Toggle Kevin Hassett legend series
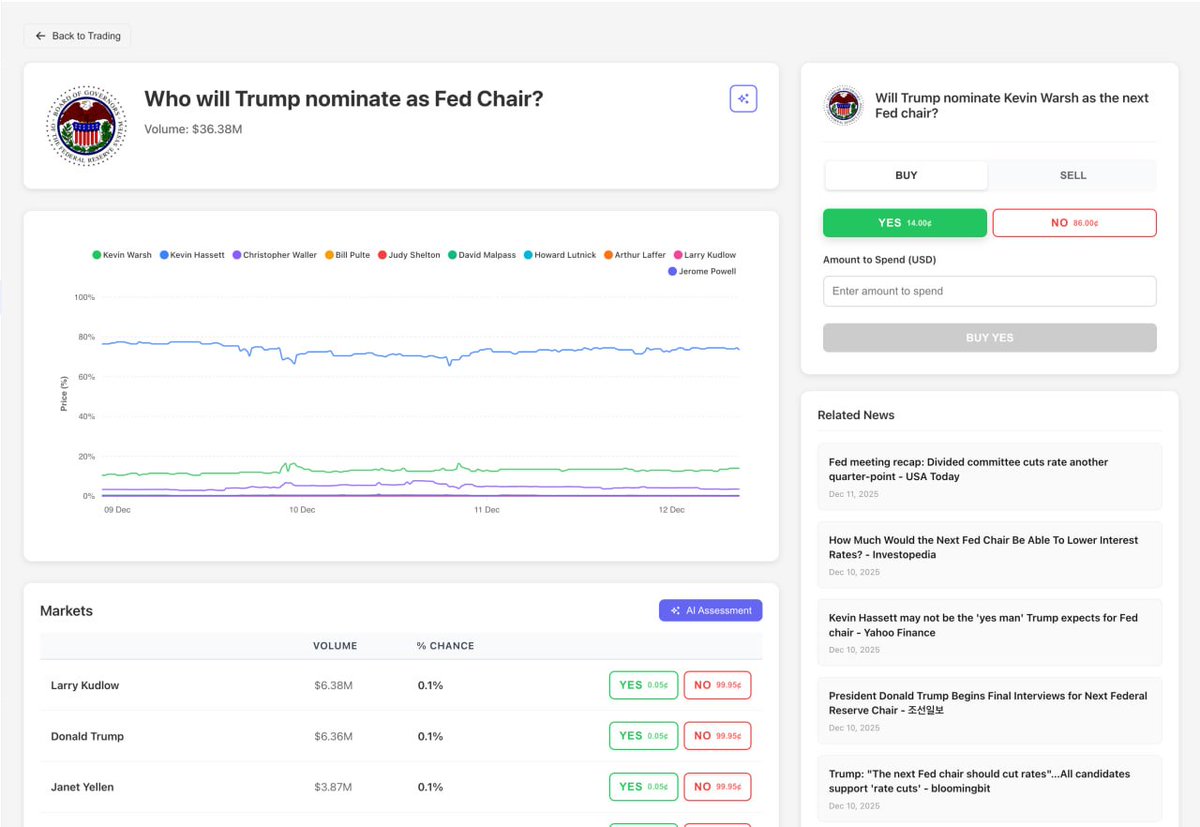Screen dimensions: 1200x827 pyautogui.click(x=193, y=255)
